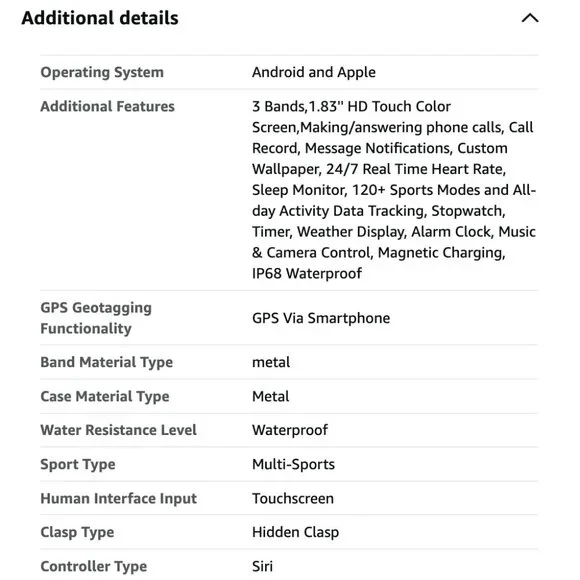Click the Band Material Type label
580x580 pixels.
click(x=107, y=362)
